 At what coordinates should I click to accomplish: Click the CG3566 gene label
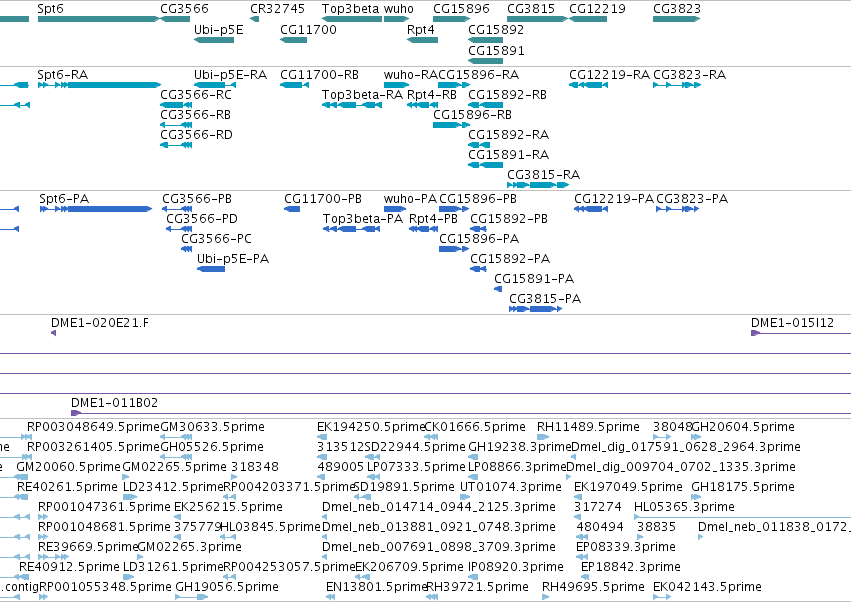(x=184, y=9)
